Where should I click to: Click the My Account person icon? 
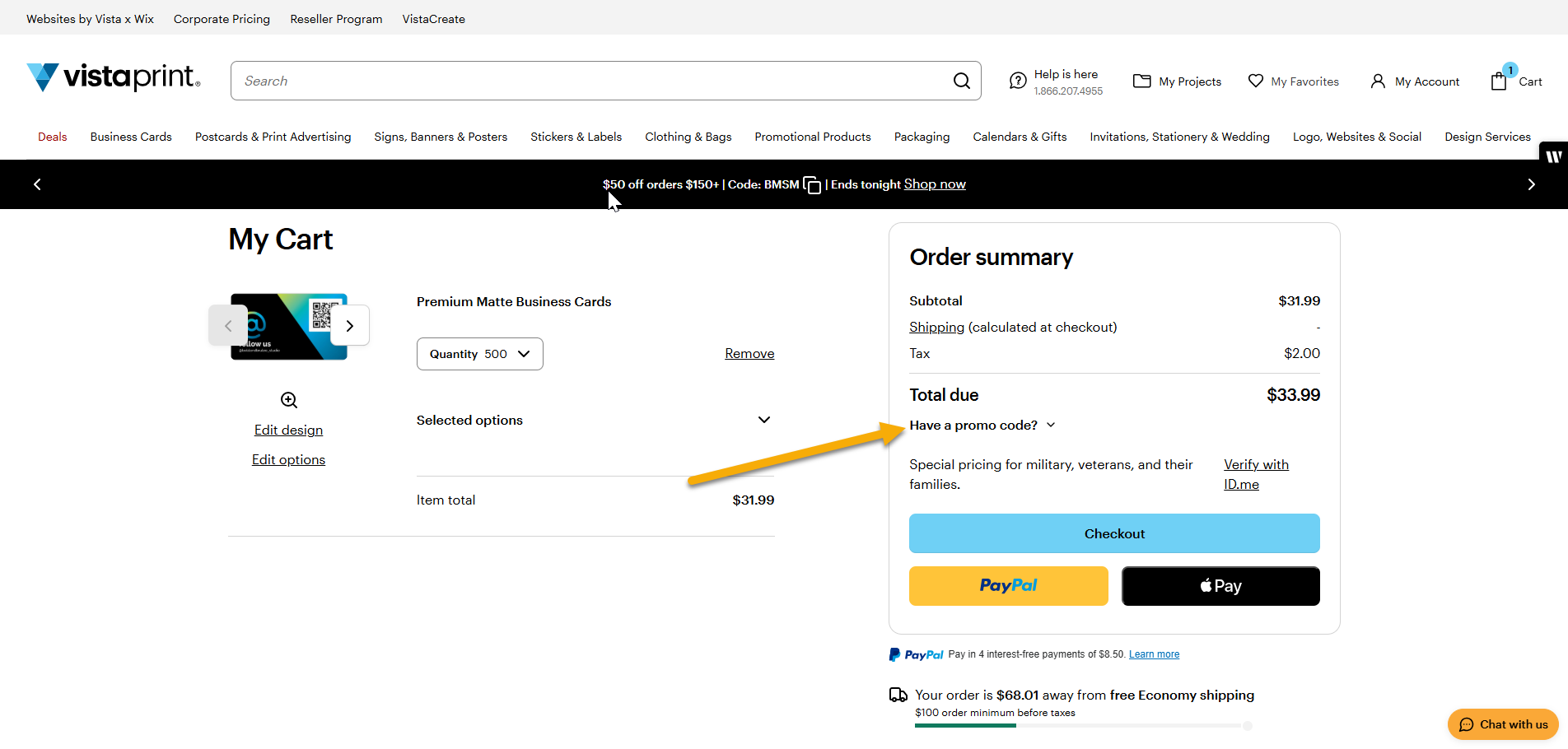1378,81
